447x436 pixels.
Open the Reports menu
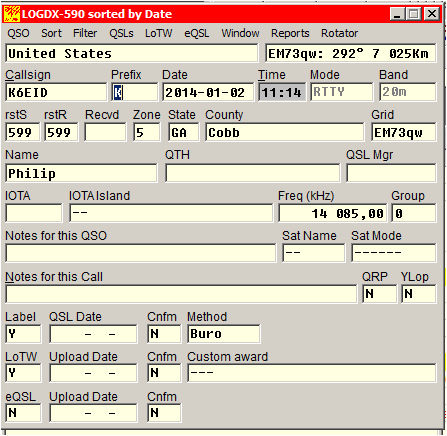tap(290, 33)
